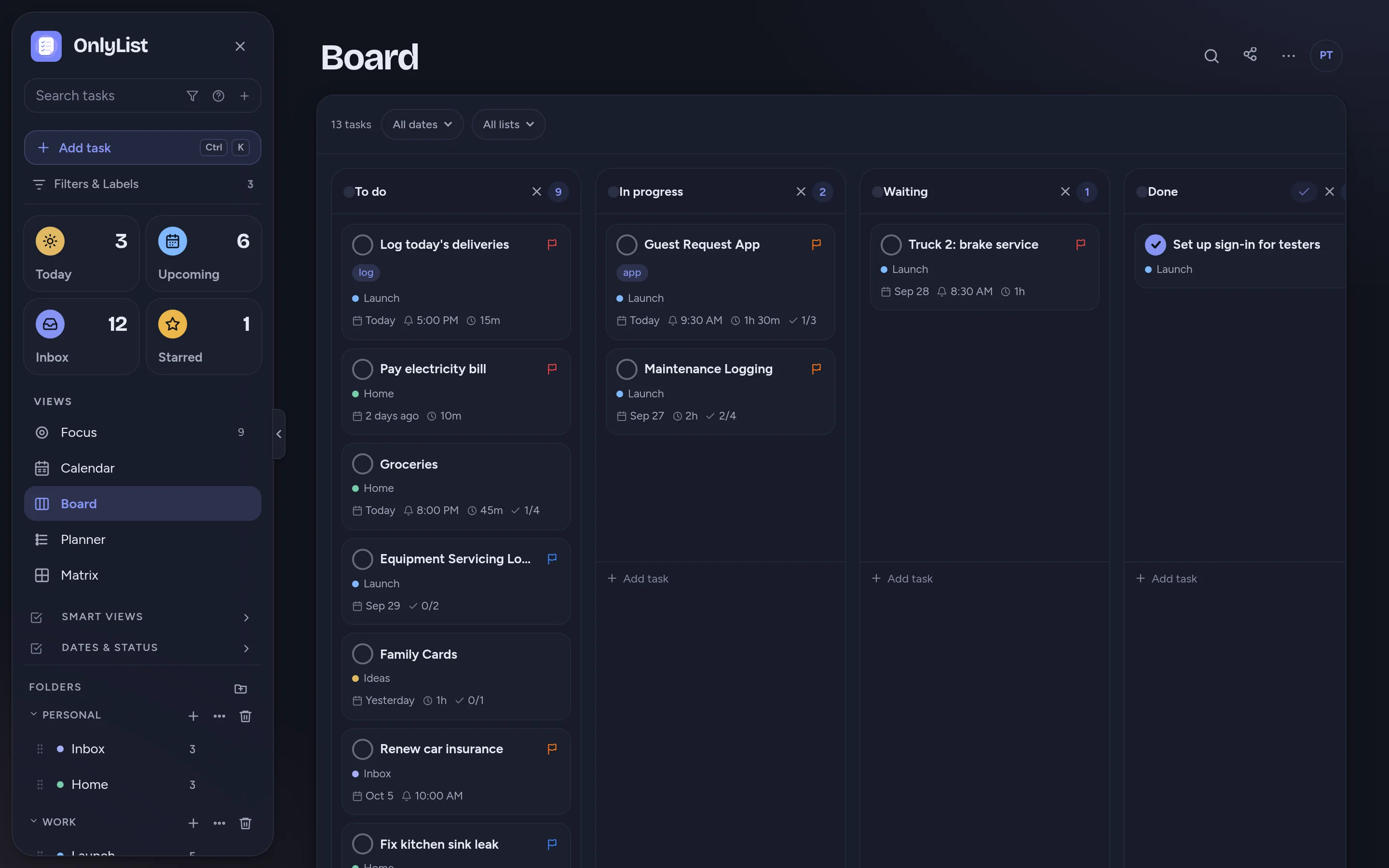Viewport: 1389px width, 868px height.
Task: Click the new folder icon next to FOLDERS
Action: [241, 688]
